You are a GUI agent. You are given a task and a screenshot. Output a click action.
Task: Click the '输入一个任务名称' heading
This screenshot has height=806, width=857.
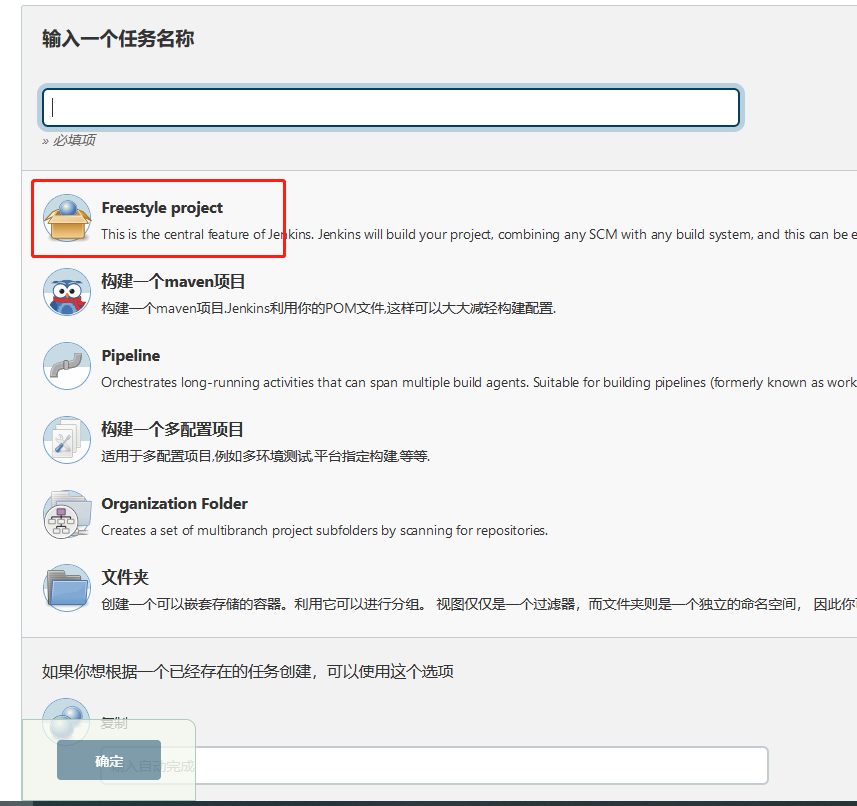[118, 39]
